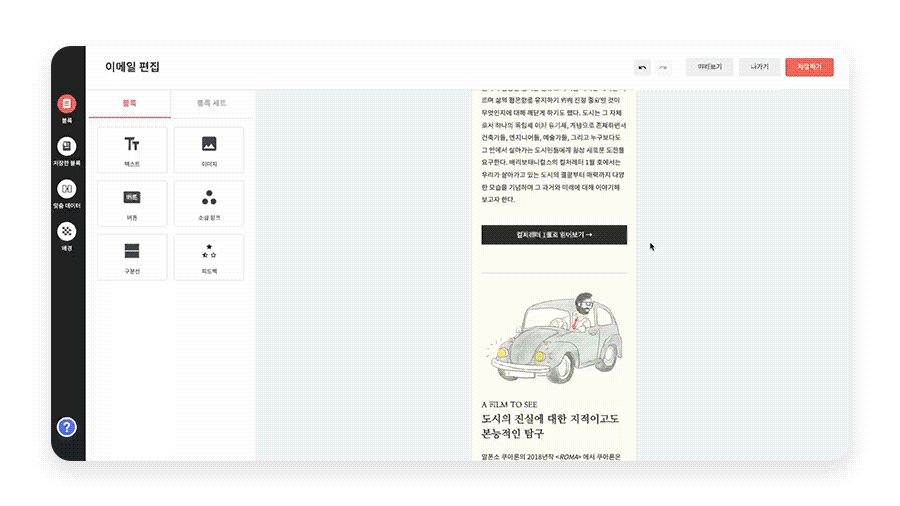Redo the last undone edit
Screen dimensions: 900x506
(x=663, y=67)
